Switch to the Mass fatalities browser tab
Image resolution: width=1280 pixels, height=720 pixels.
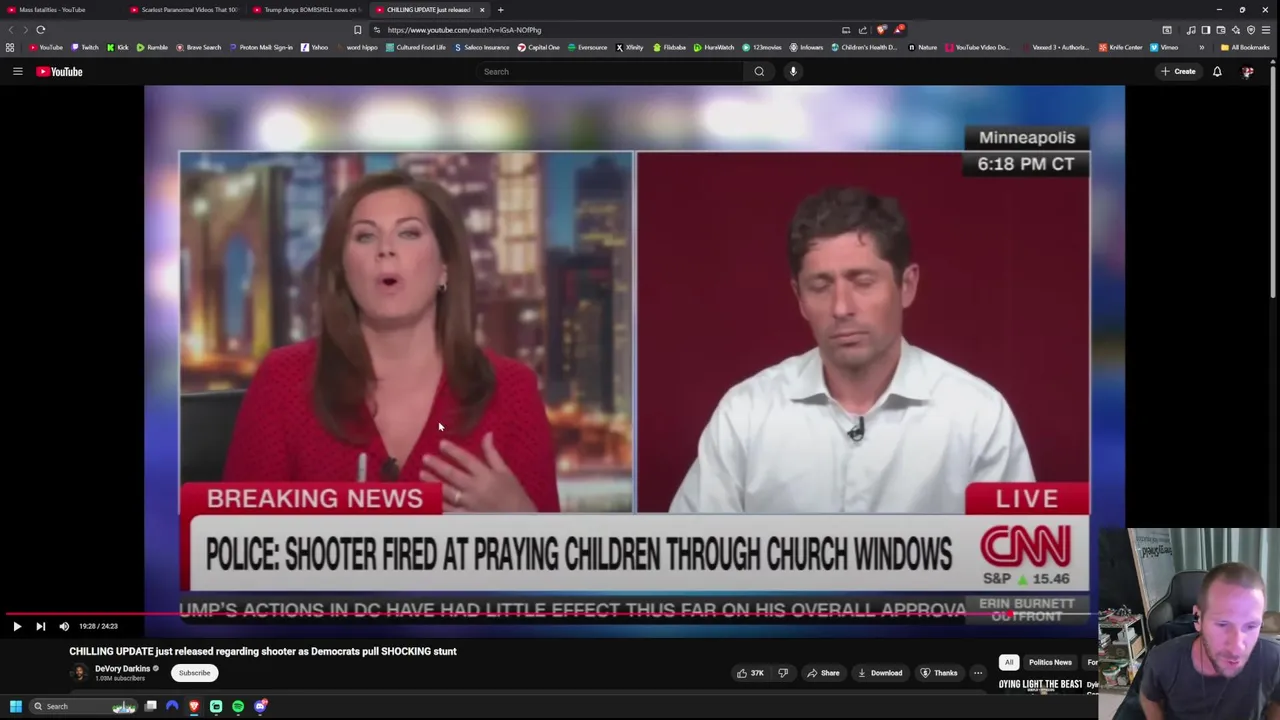[60, 9]
